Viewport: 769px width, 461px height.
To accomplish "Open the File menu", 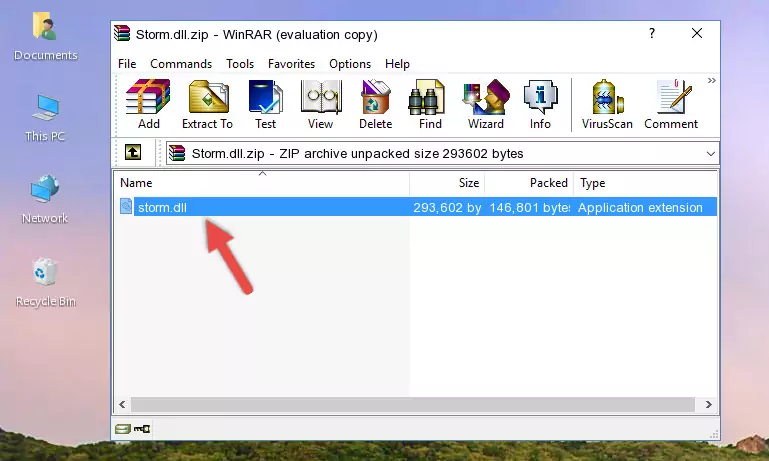I will click(x=127, y=64).
